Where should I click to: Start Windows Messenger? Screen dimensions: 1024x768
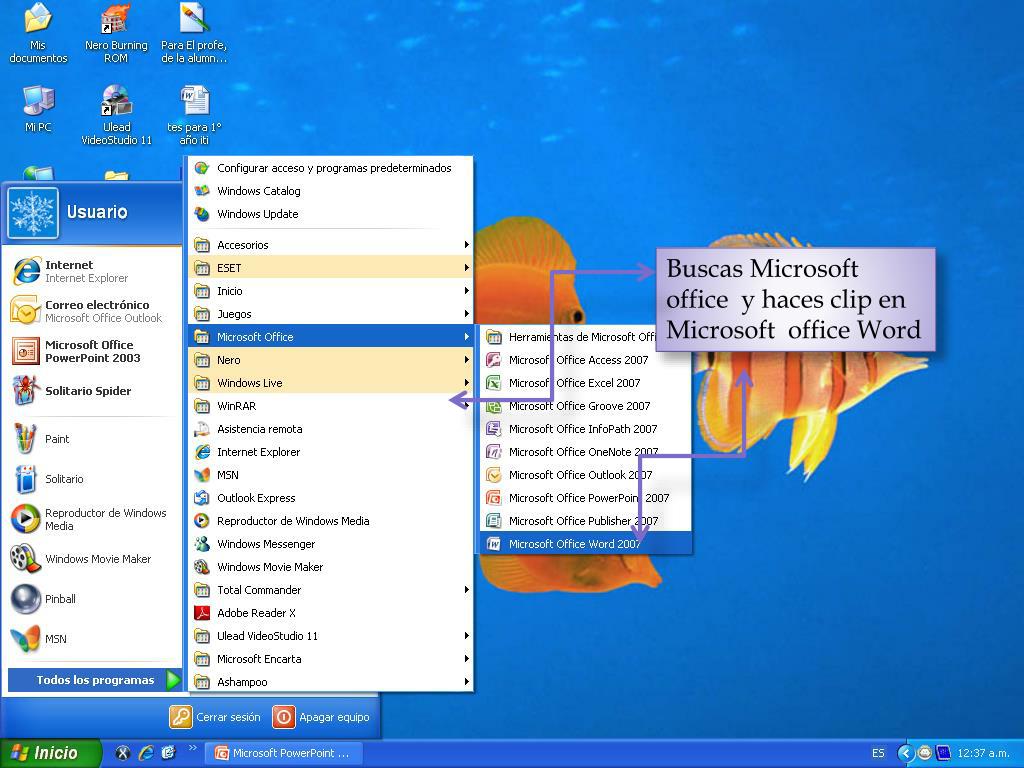coord(330,543)
